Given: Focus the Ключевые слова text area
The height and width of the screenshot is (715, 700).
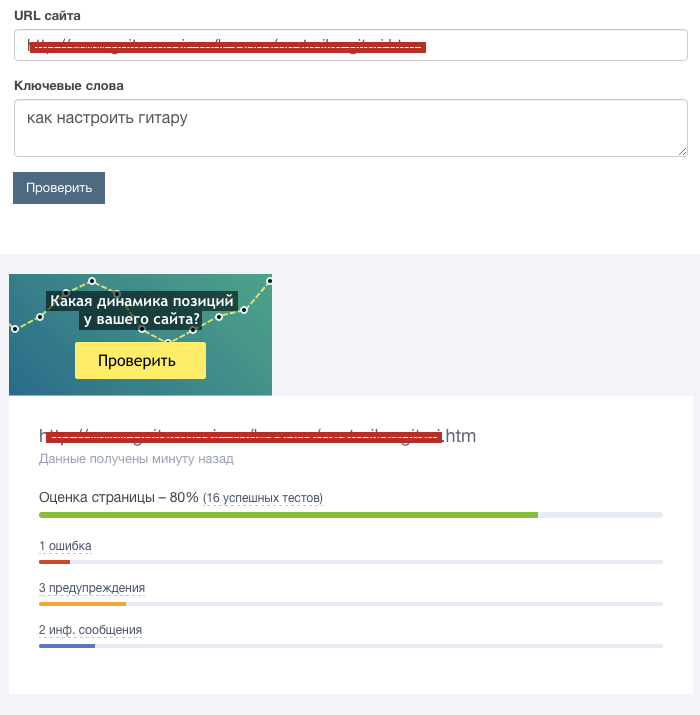Looking at the screenshot, I should tap(350, 128).
